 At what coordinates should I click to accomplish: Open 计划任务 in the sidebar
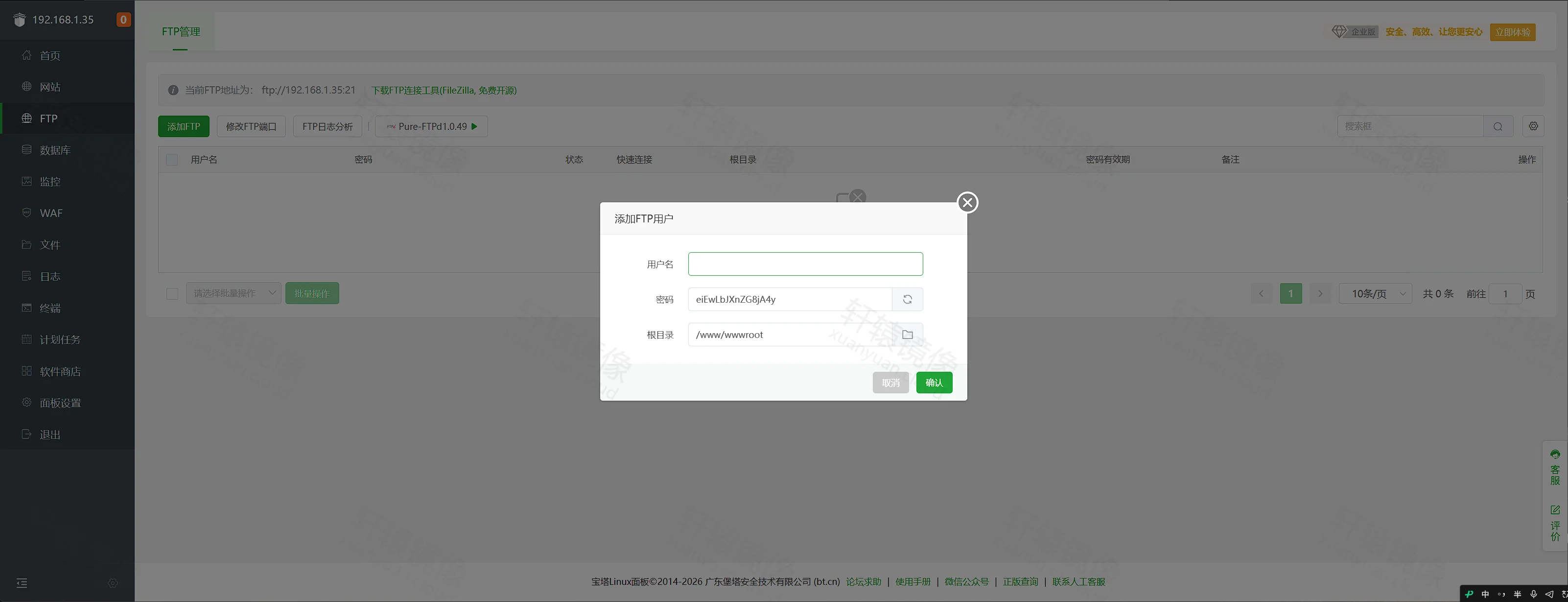pyautogui.click(x=67, y=339)
